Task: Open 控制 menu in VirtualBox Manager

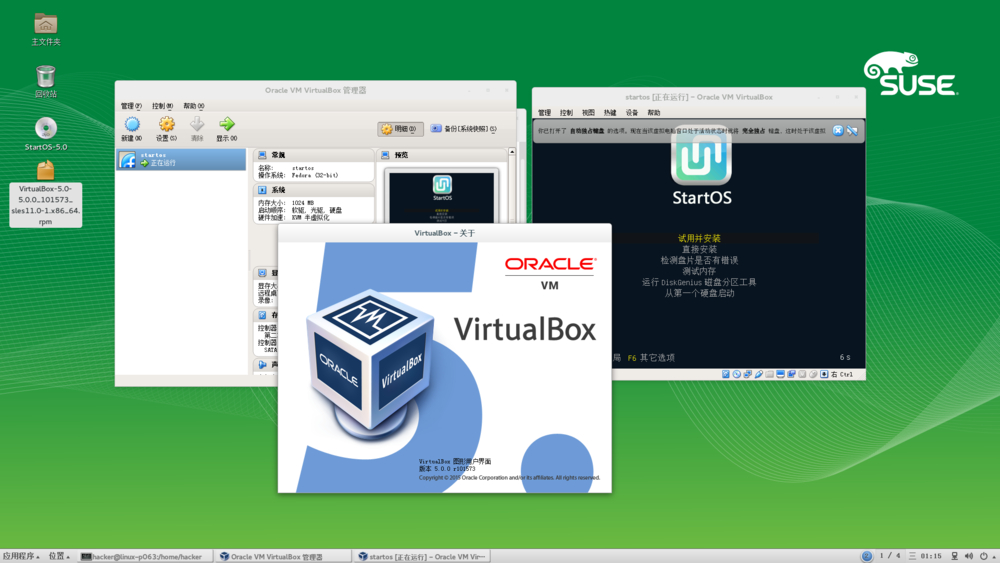Action: tap(163, 106)
